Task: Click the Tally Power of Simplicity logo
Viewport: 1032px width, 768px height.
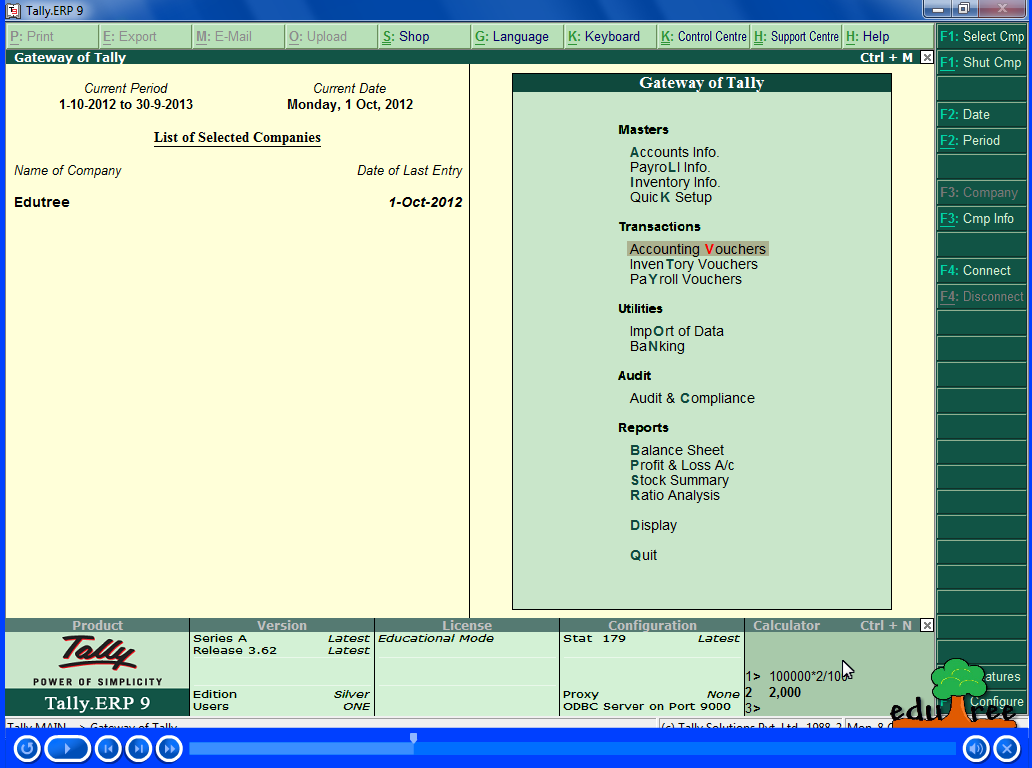Action: pos(97,660)
